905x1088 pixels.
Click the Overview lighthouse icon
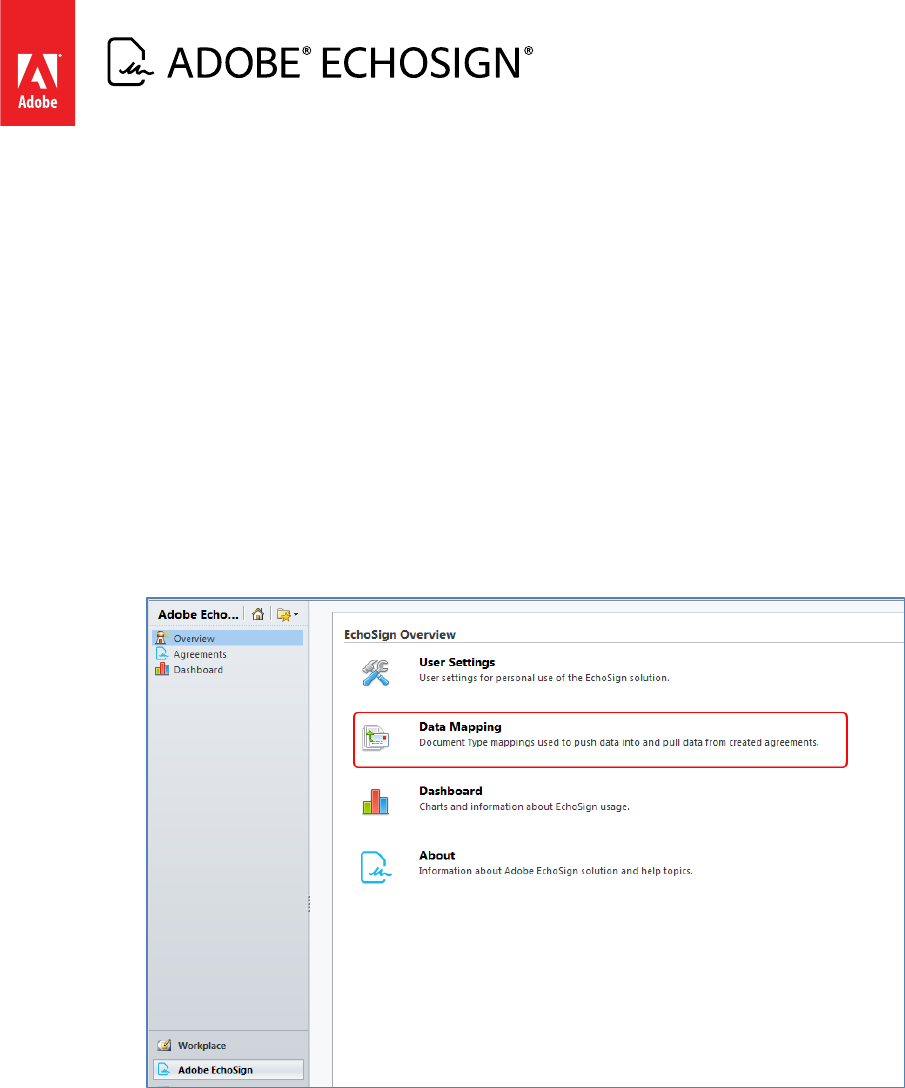(x=162, y=638)
